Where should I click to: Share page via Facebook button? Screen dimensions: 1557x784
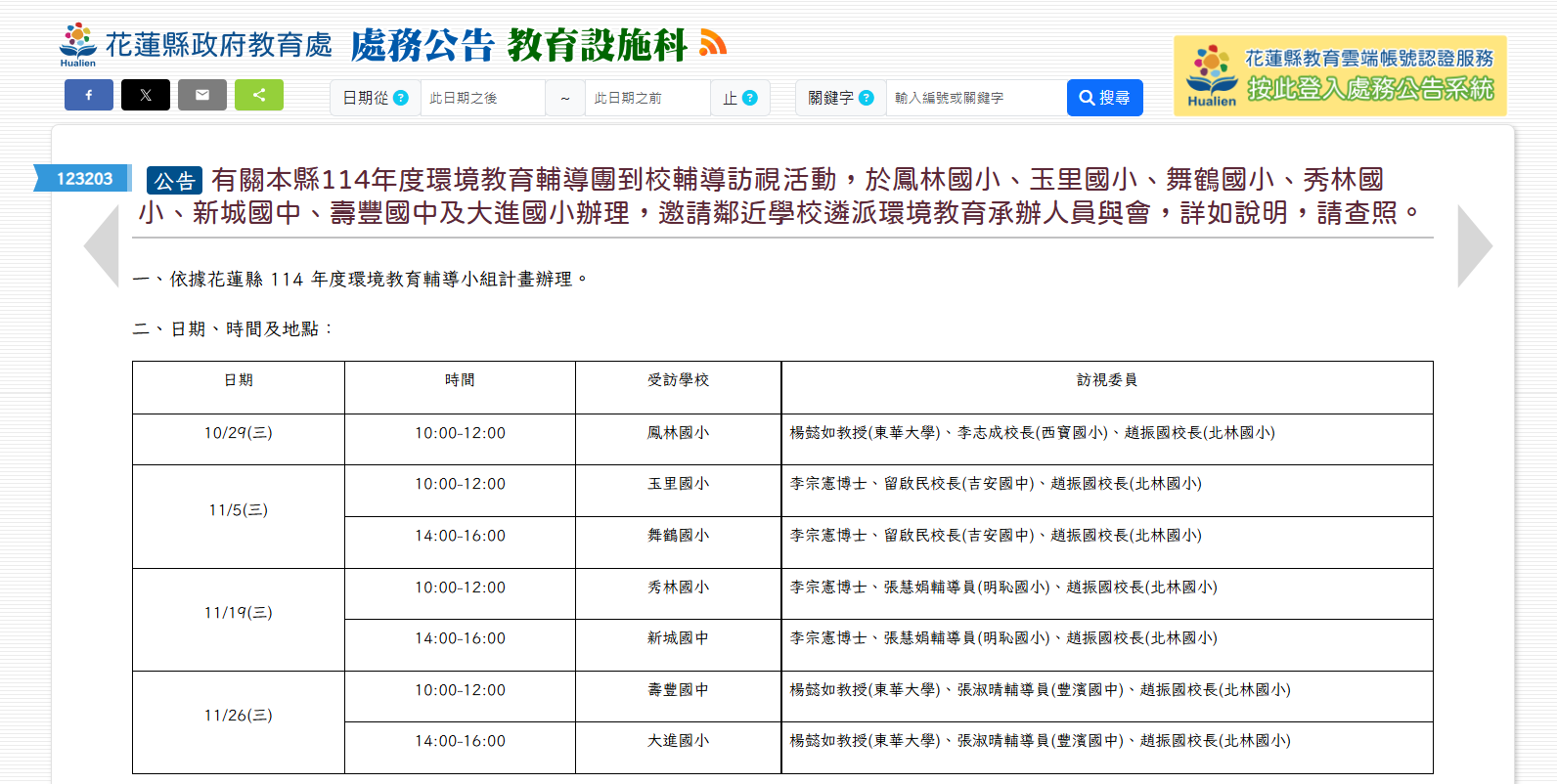click(88, 95)
